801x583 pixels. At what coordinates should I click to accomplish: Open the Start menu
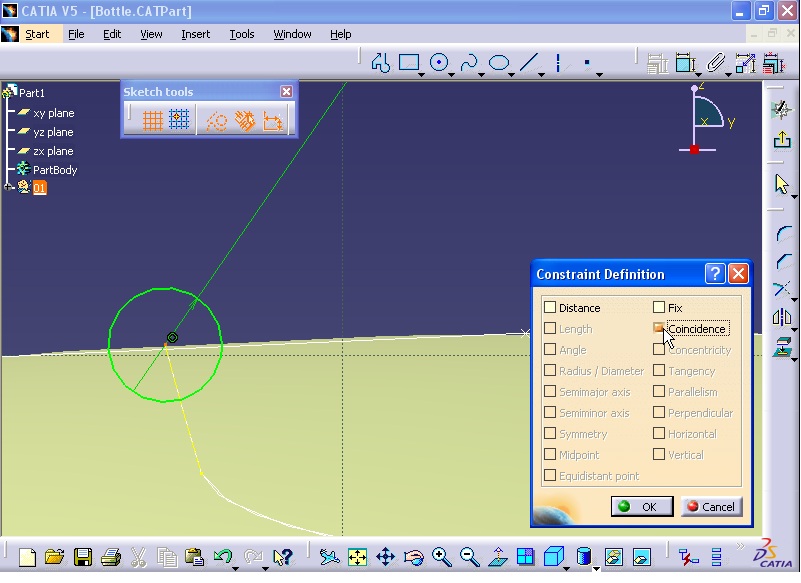click(37, 34)
